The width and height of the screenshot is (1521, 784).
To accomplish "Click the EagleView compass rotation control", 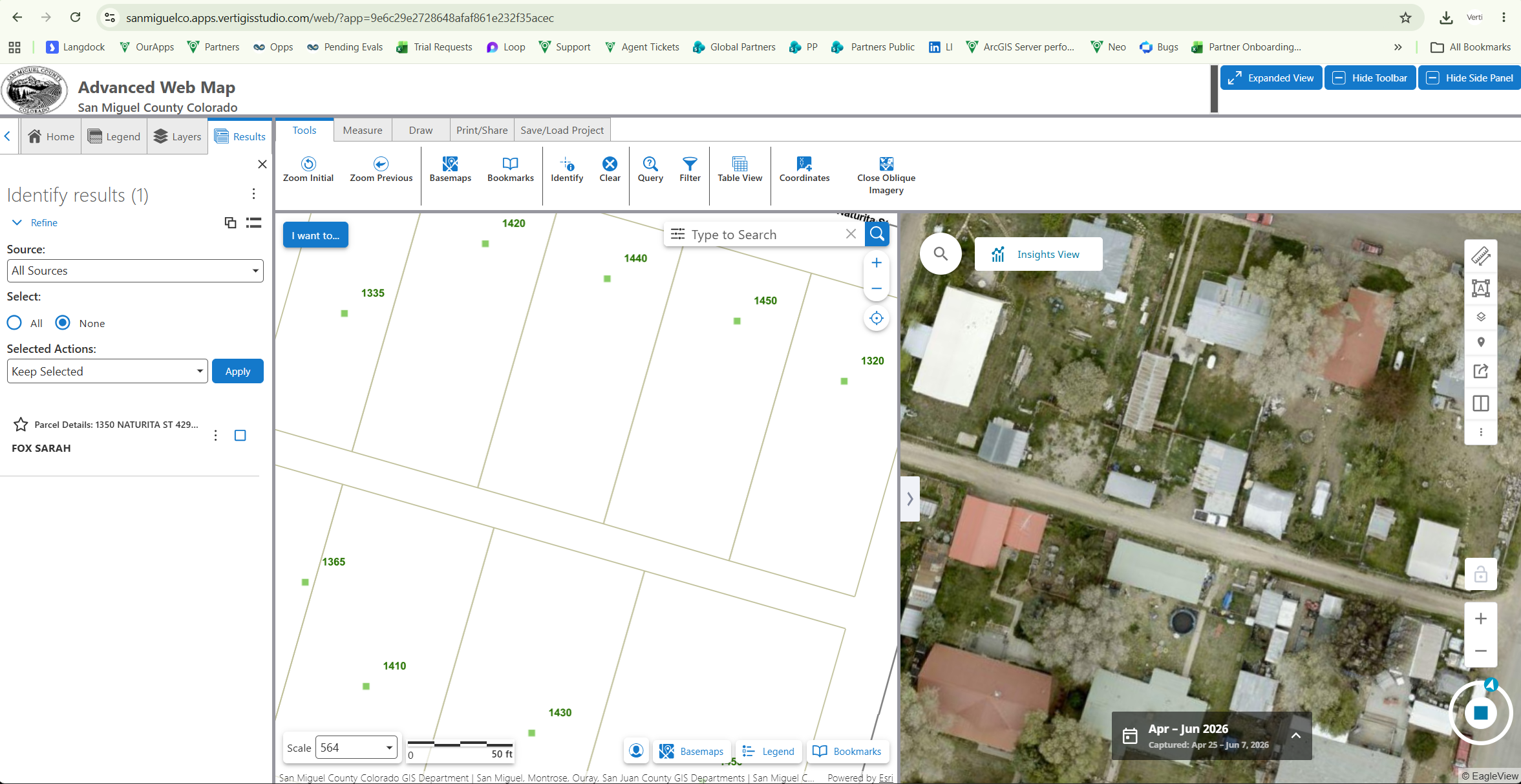I will click(1481, 713).
